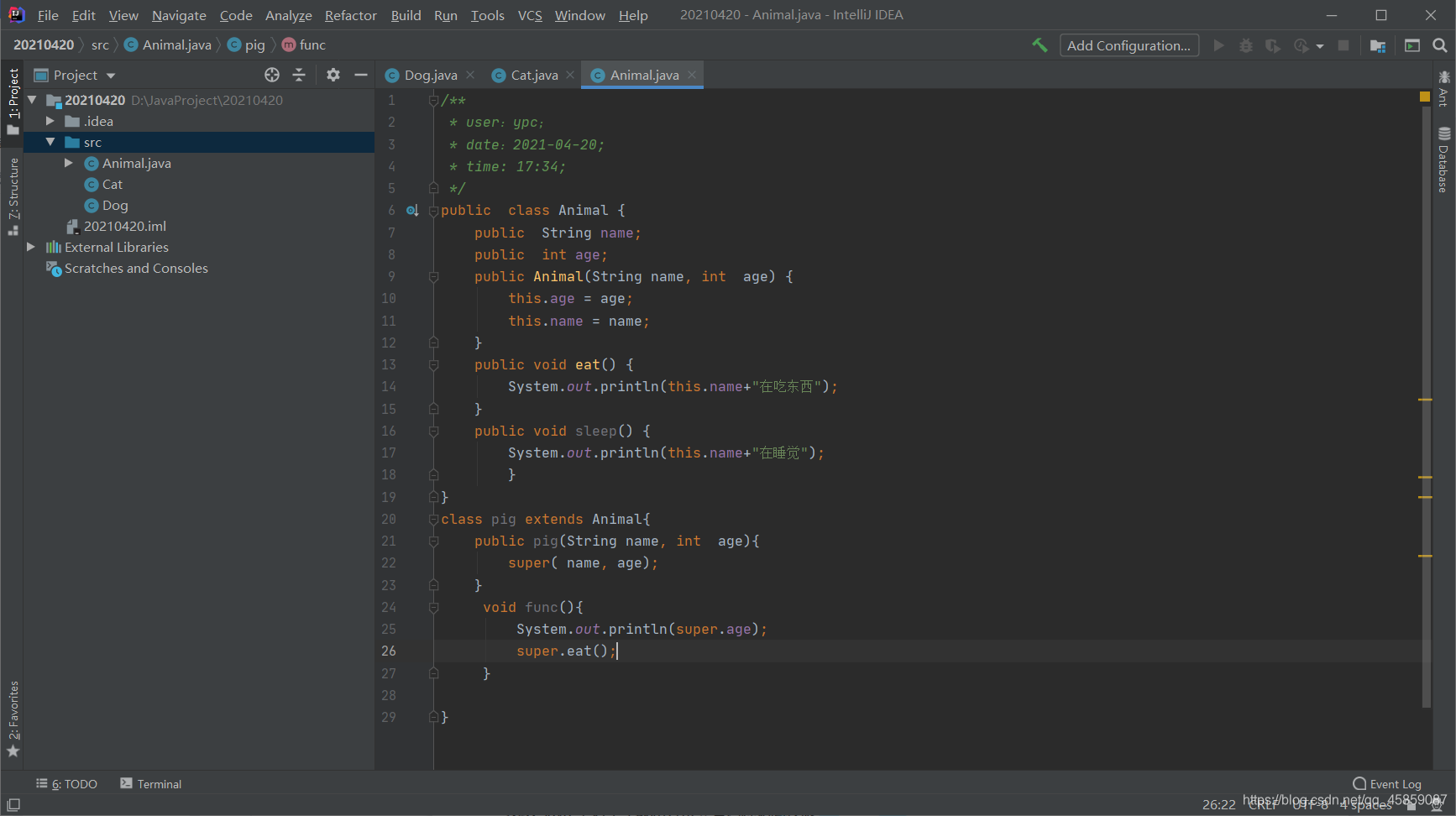Screen dimensions: 1456x816
Task: Open the Terminal tool window button
Action: pyautogui.click(x=150, y=783)
